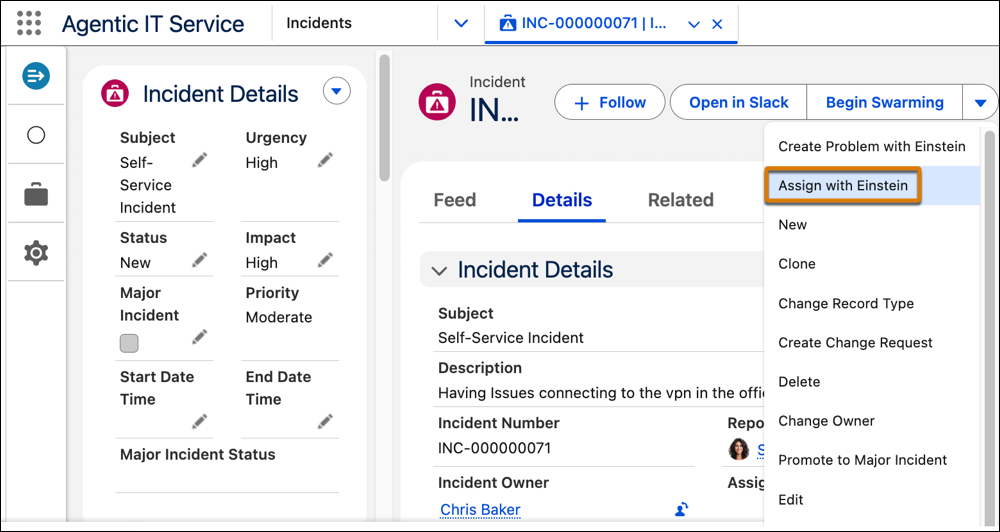Choose Delete from the actions menu
Viewport: 1000px width, 532px height.
[x=872, y=381]
